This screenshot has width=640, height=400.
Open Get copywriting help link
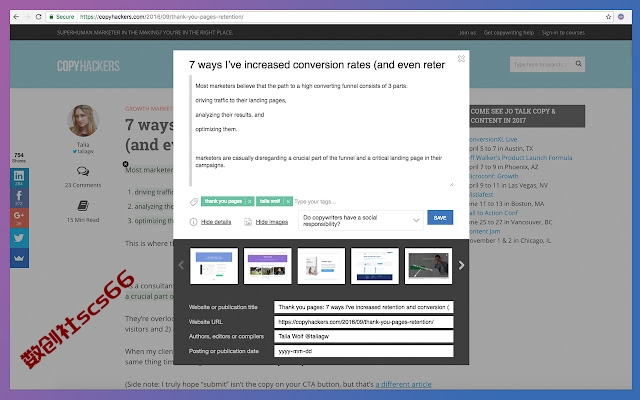[x=509, y=33]
